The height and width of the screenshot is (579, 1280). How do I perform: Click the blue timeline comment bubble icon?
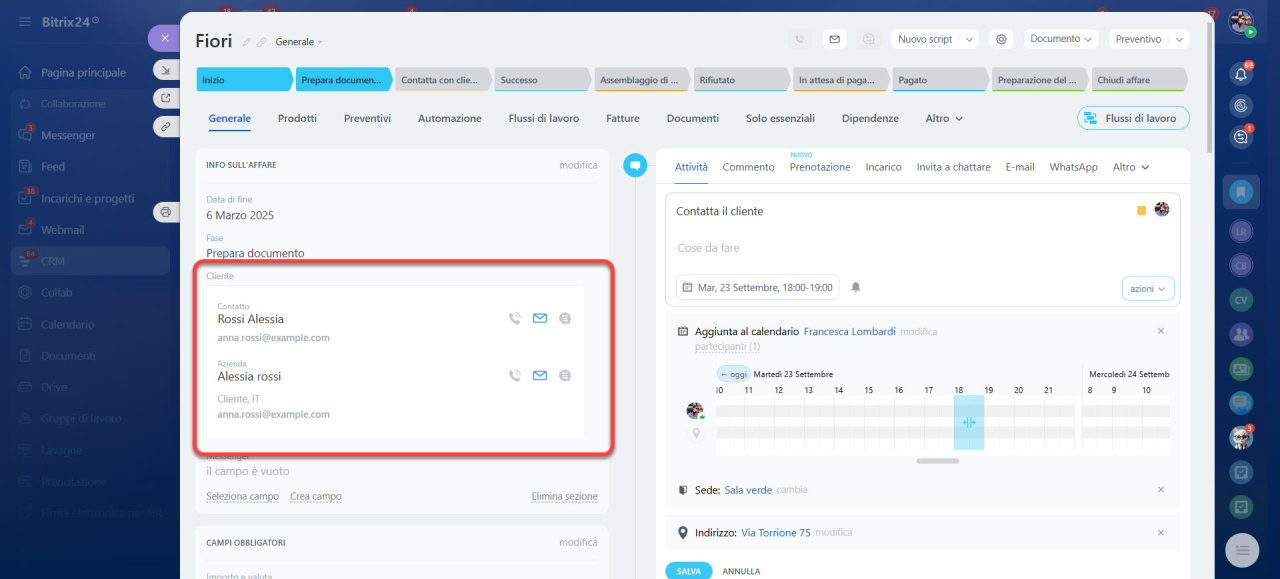pyautogui.click(x=635, y=165)
